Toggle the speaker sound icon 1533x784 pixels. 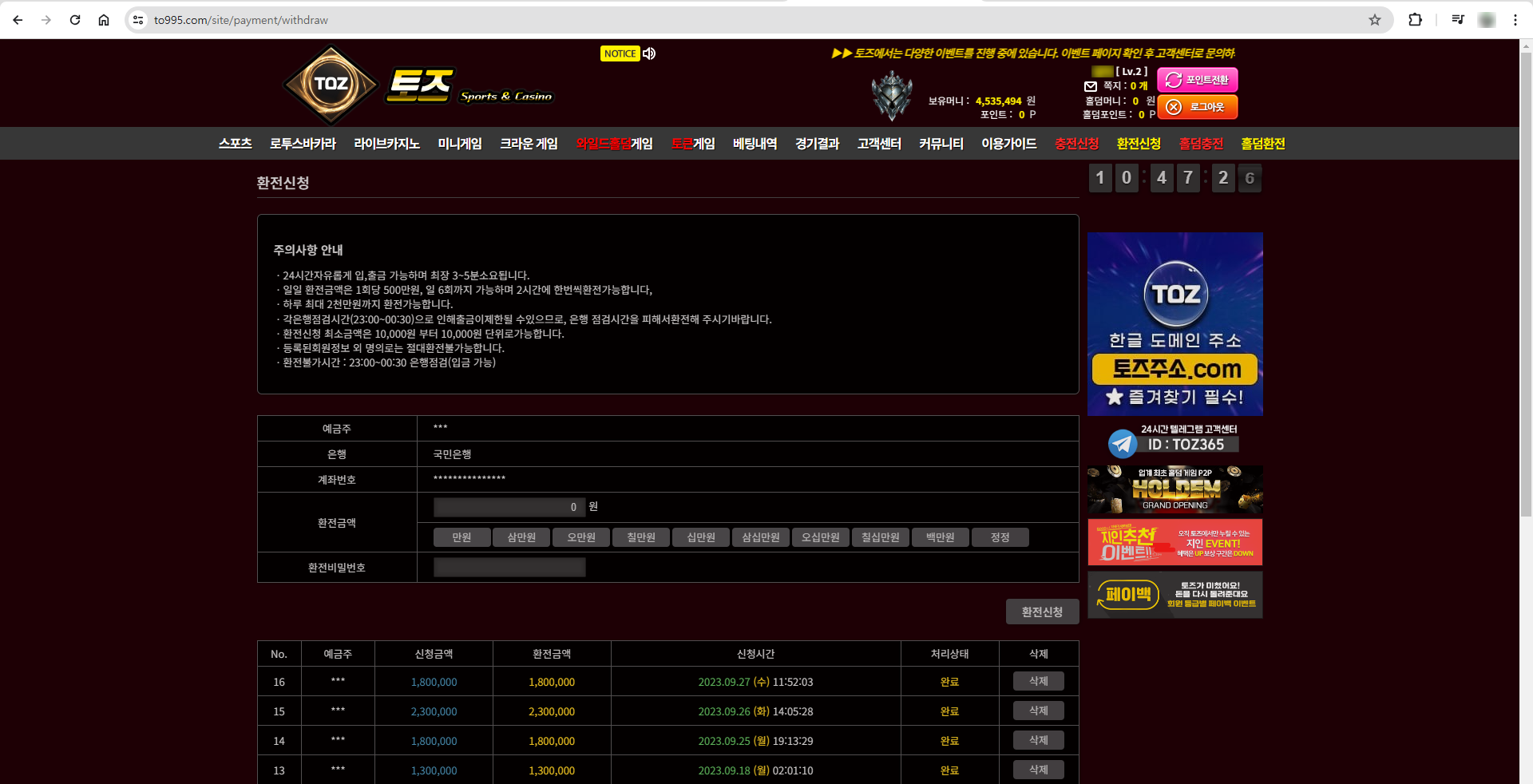click(x=649, y=53)
